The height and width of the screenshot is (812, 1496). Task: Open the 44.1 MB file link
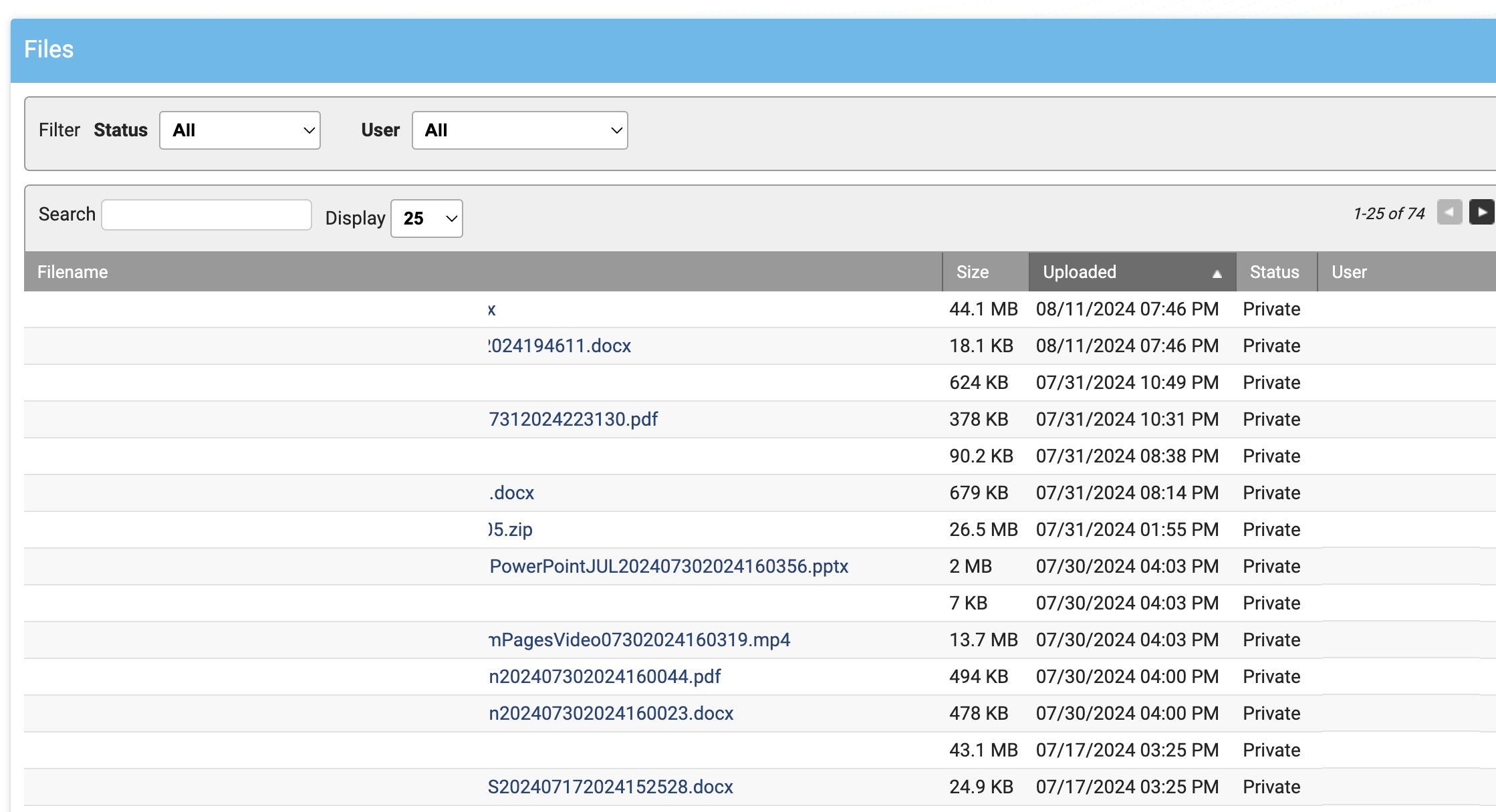[491, 309]
